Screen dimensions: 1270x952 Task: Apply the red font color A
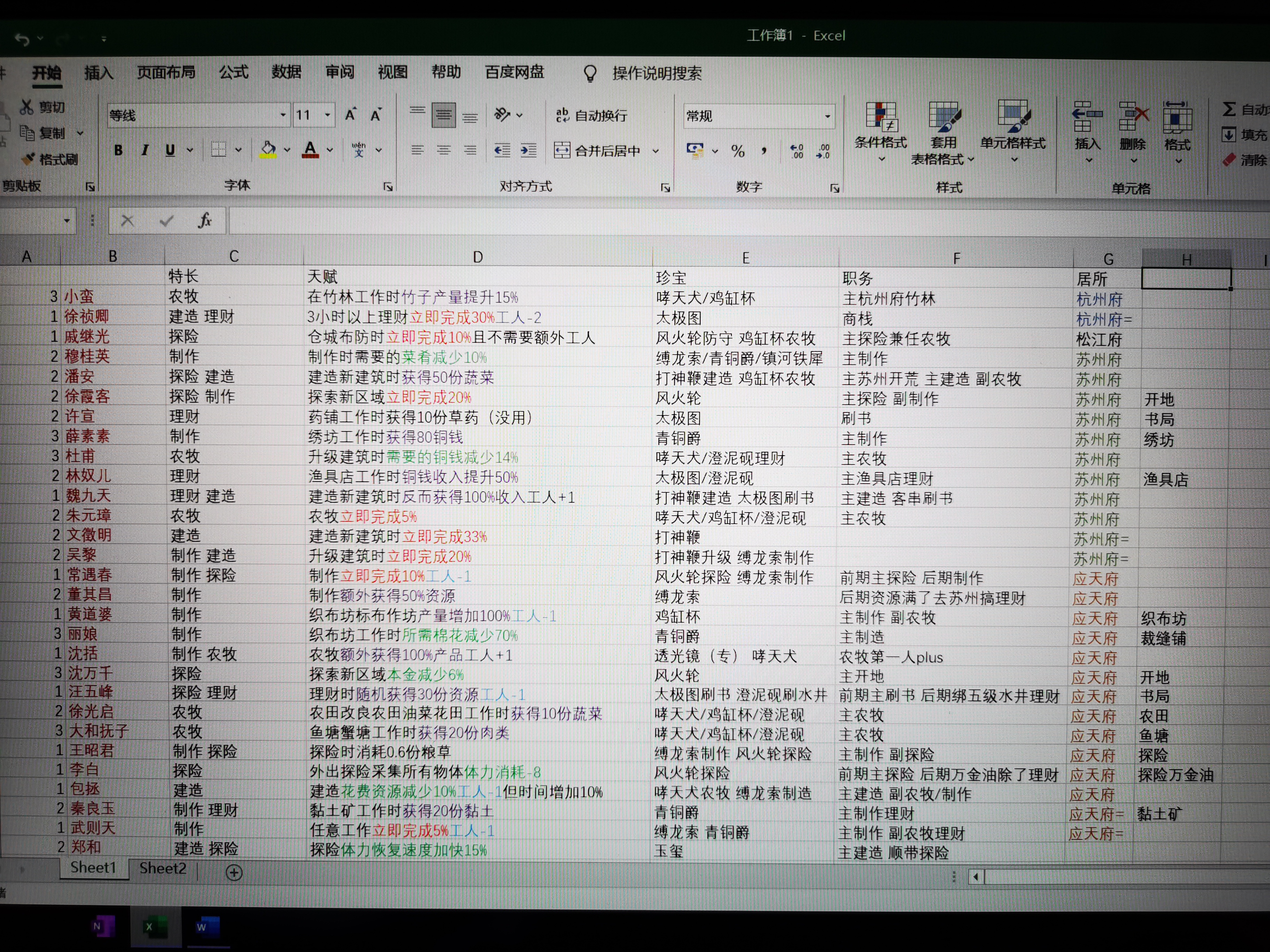point(311,150)
